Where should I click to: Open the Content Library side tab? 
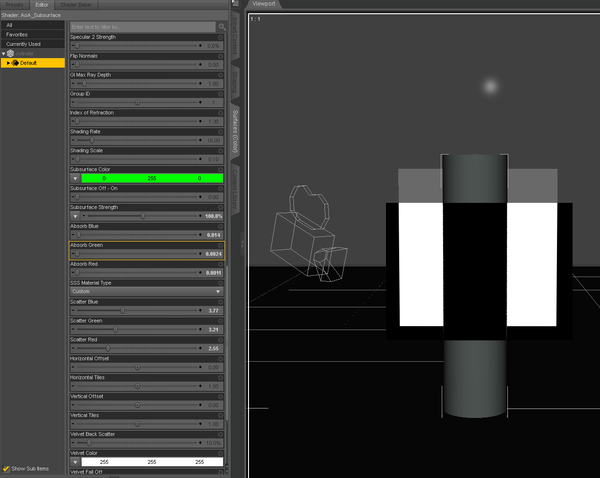[235, 189]
